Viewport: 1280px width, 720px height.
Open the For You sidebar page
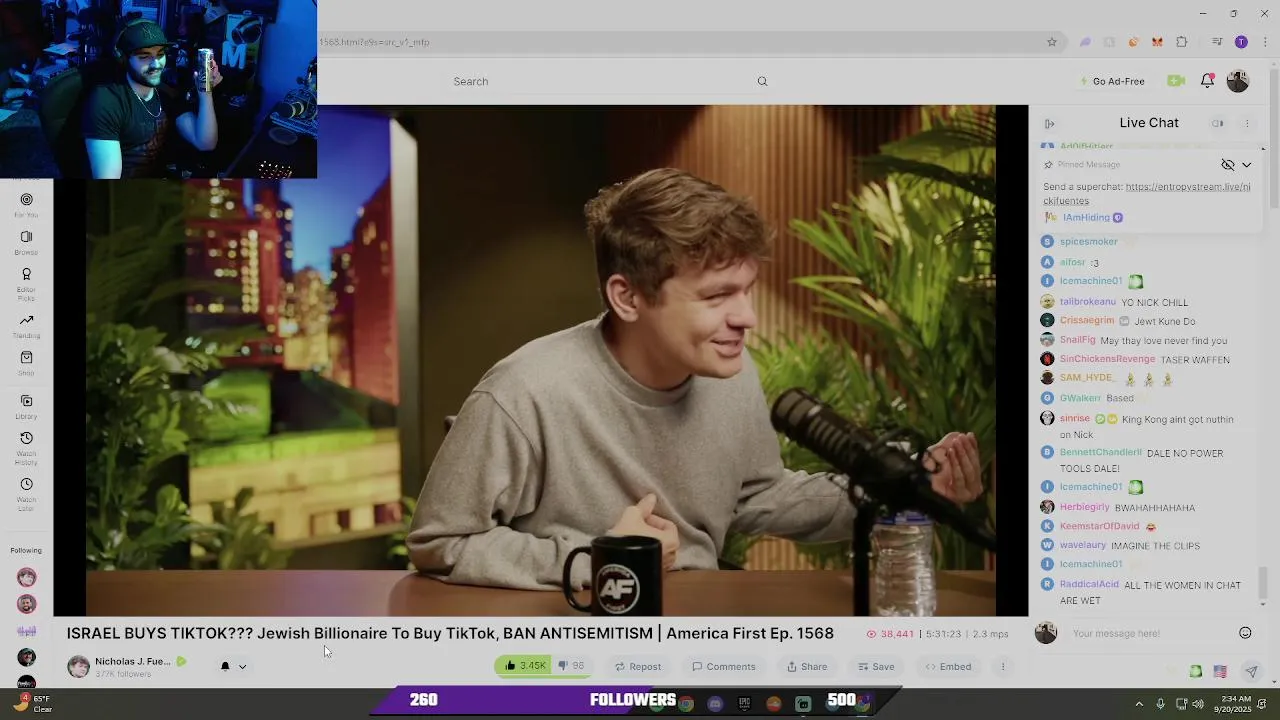(26, 205)
